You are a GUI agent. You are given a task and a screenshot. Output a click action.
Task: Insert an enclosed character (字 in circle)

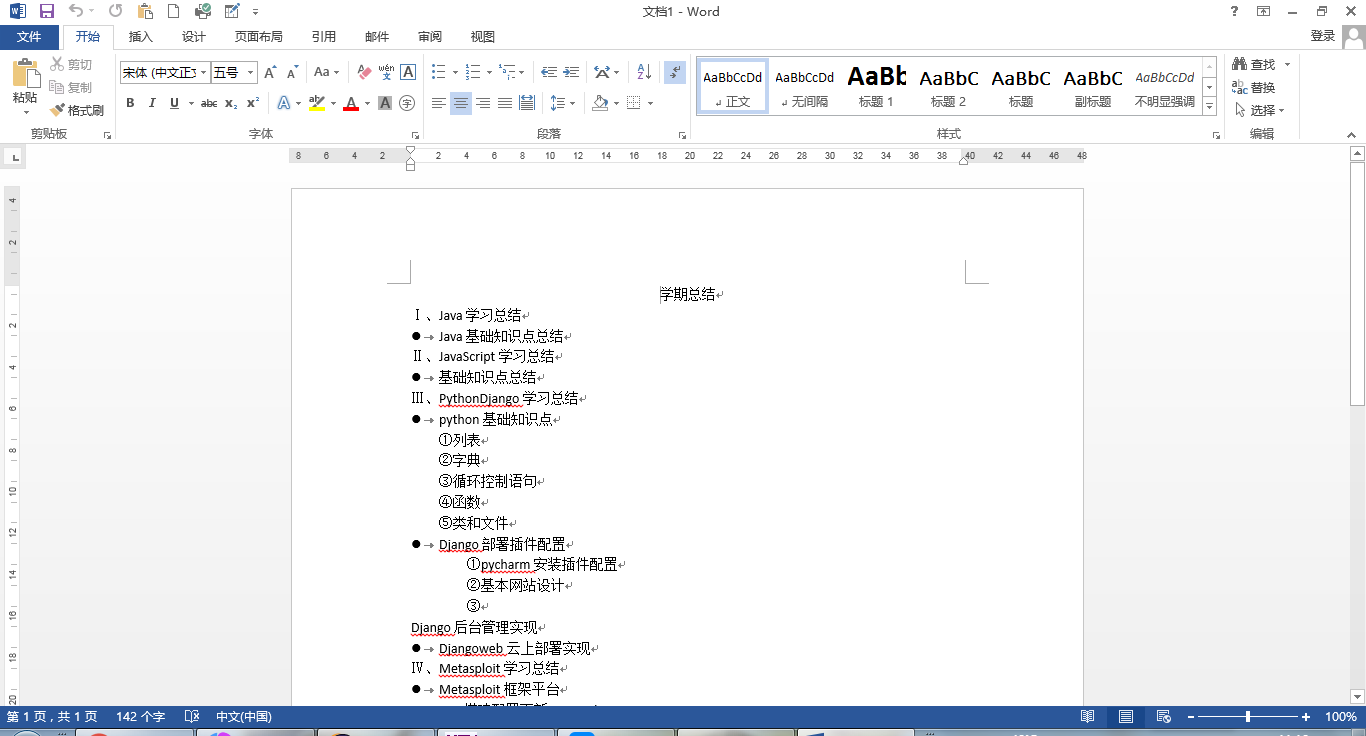click(407, 103)
